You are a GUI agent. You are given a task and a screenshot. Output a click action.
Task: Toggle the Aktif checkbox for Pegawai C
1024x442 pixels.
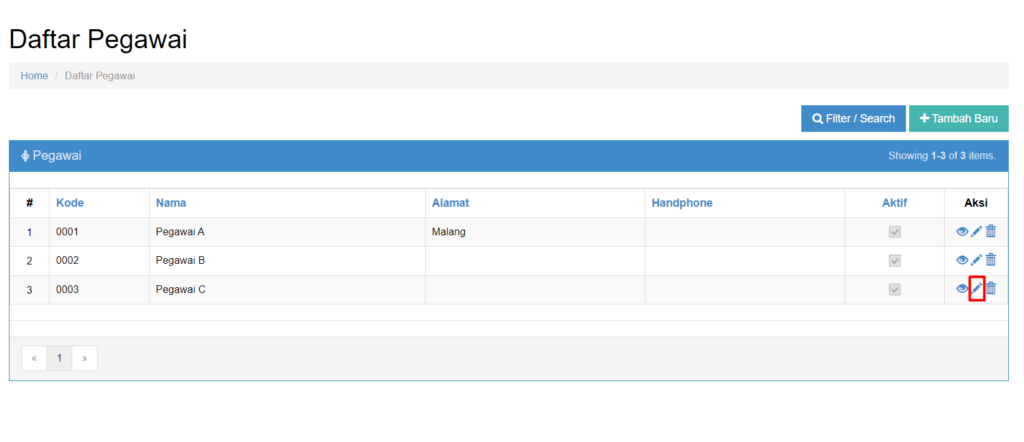[x=895, y=290]
